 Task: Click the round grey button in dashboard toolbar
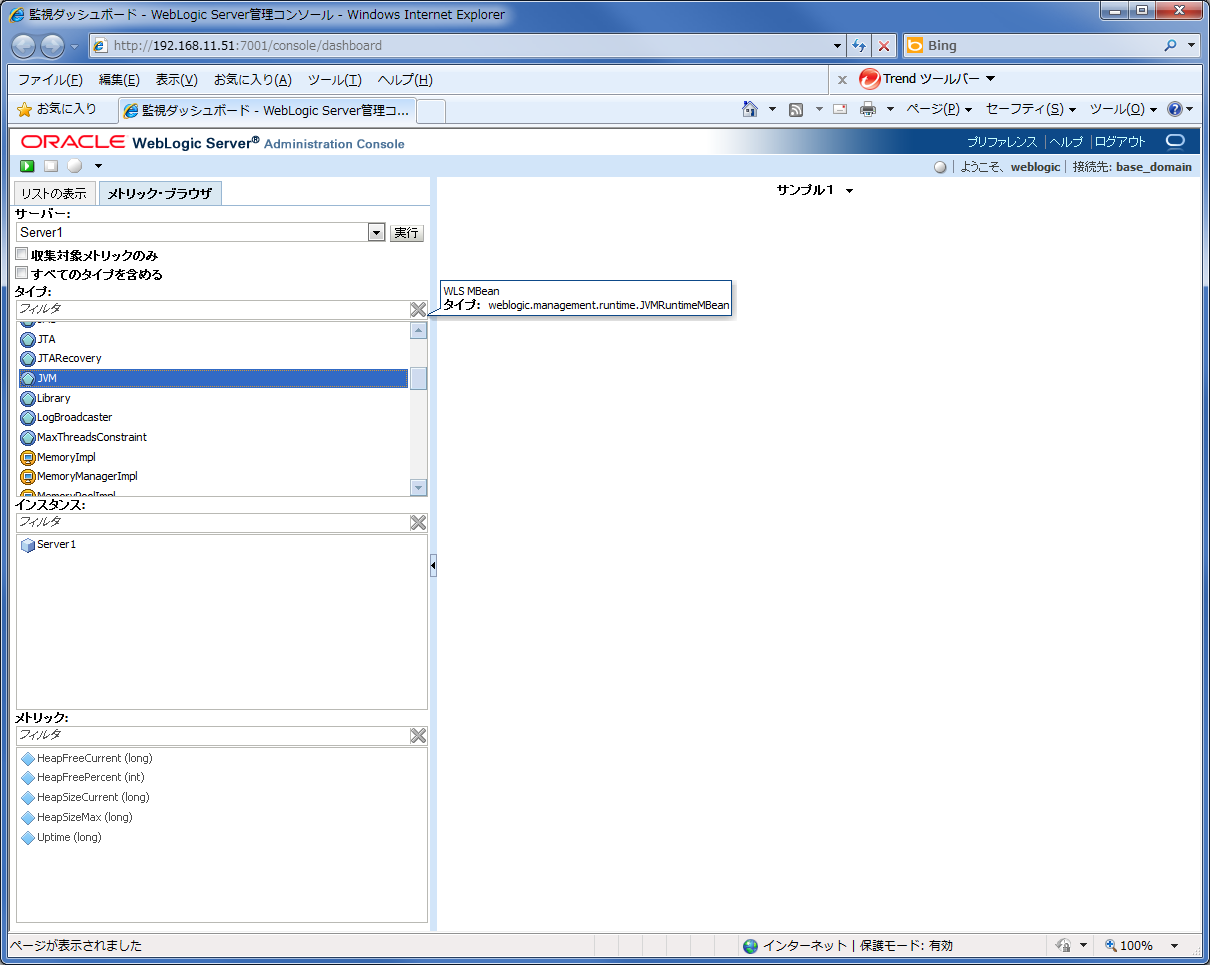click(75, 166)
